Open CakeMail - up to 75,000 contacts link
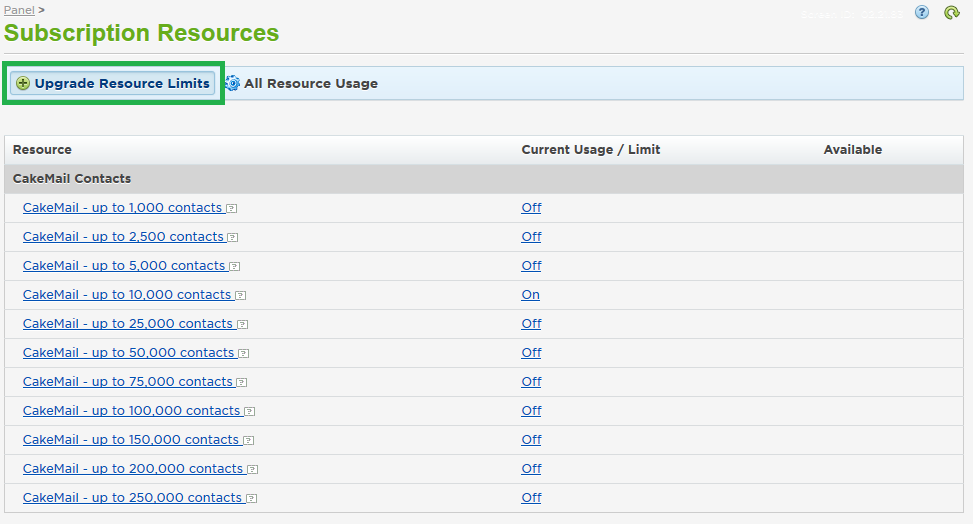973x524 pixels. 127,382
